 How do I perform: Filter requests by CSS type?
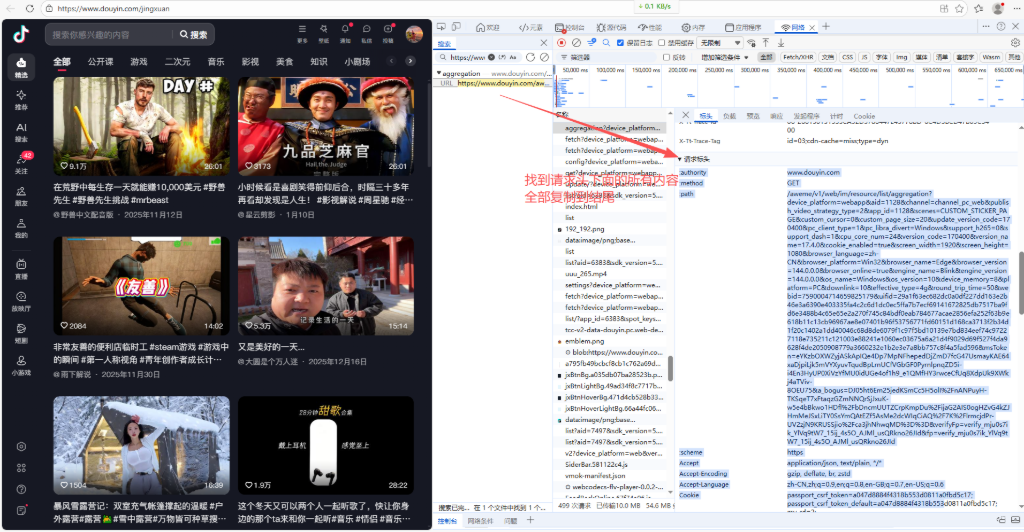point(847,57)
